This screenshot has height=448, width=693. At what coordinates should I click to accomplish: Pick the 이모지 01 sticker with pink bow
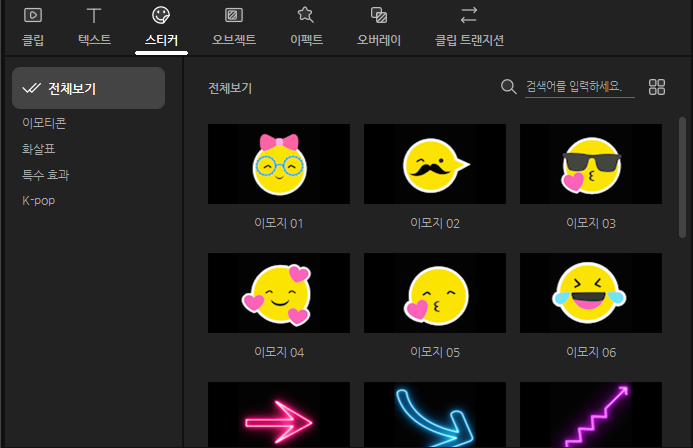click(x=279, y=165)
